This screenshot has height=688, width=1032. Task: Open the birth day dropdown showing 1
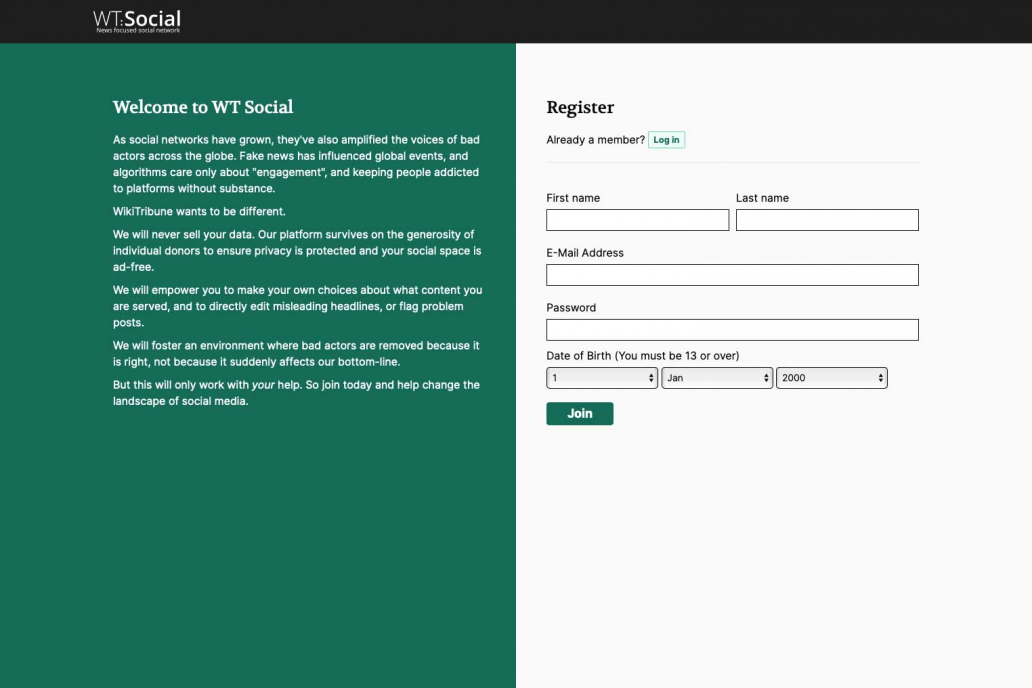602,378
